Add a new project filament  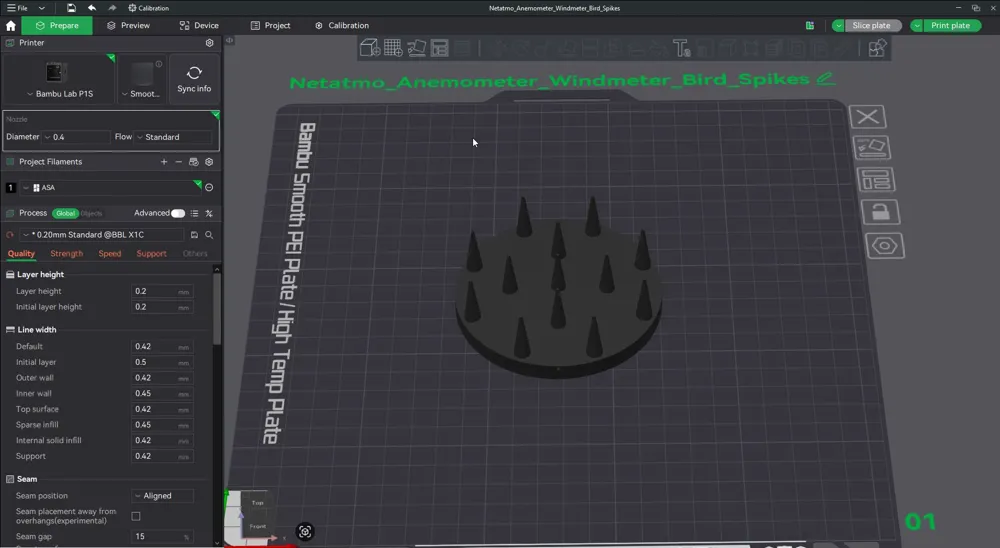164,162
